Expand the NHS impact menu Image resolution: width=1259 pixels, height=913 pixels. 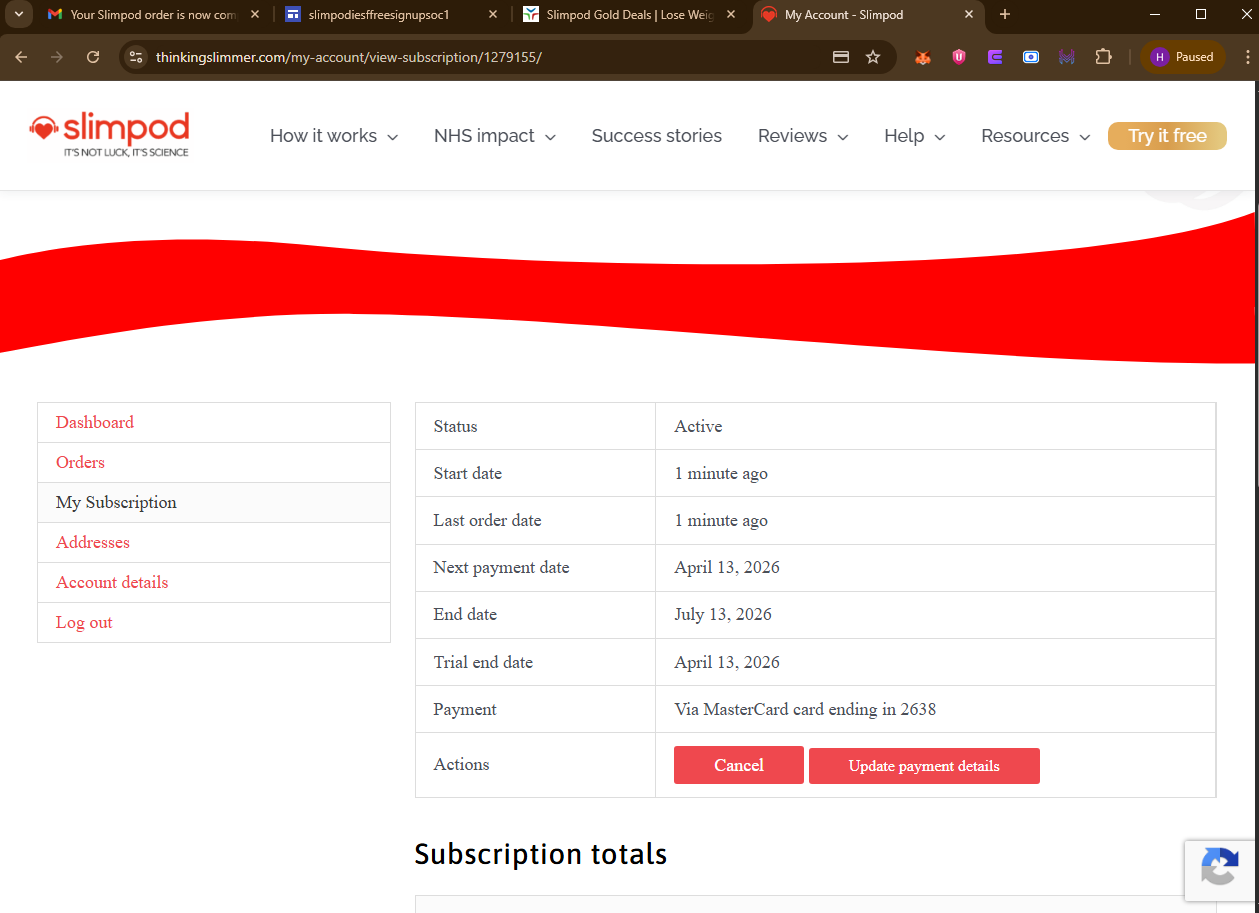pos(495,136)
